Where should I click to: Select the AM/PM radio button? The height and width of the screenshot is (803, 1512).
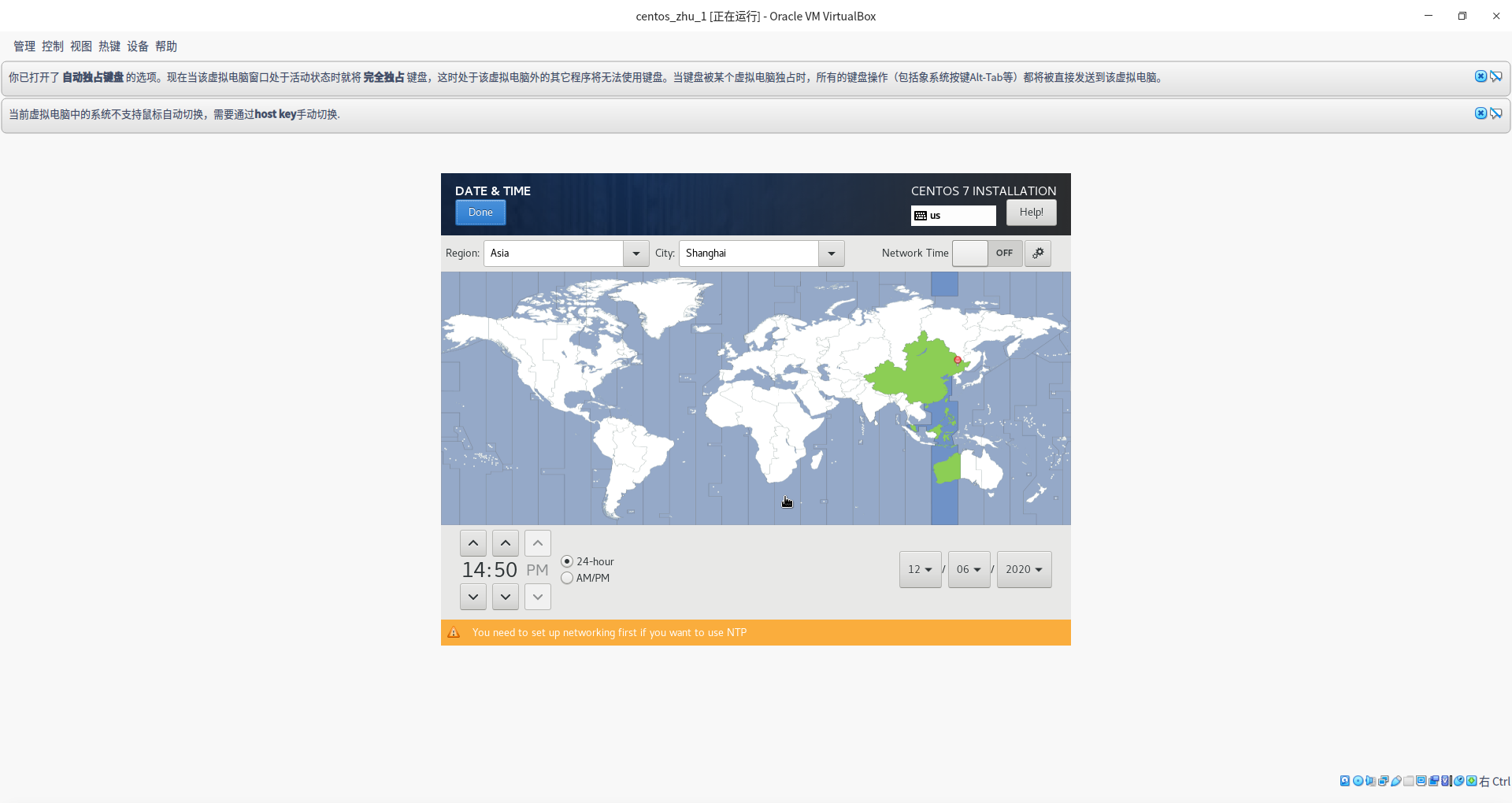(567, 578)
